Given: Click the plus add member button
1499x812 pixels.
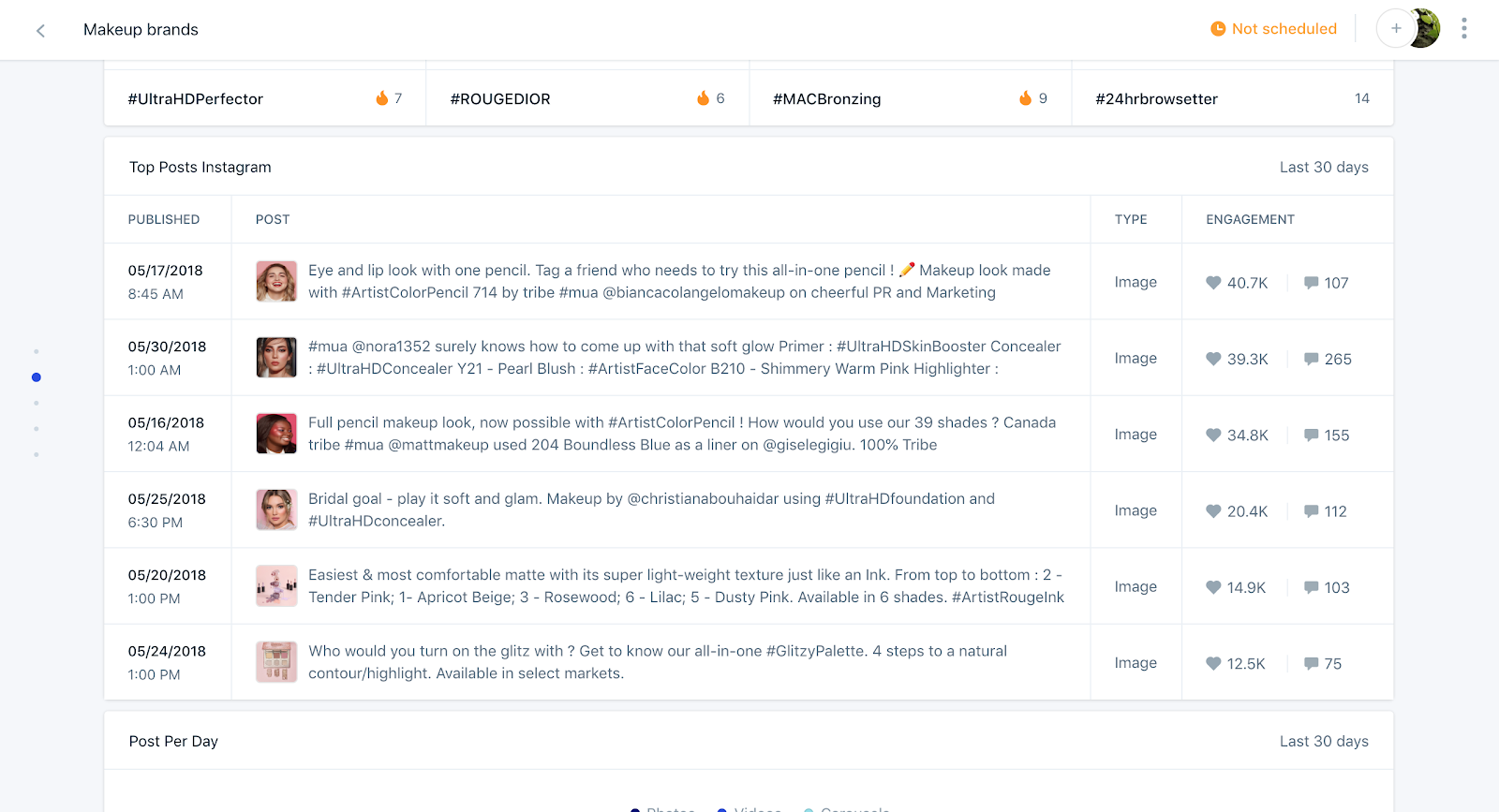Looking at the screenshot, I should 1395,29.
